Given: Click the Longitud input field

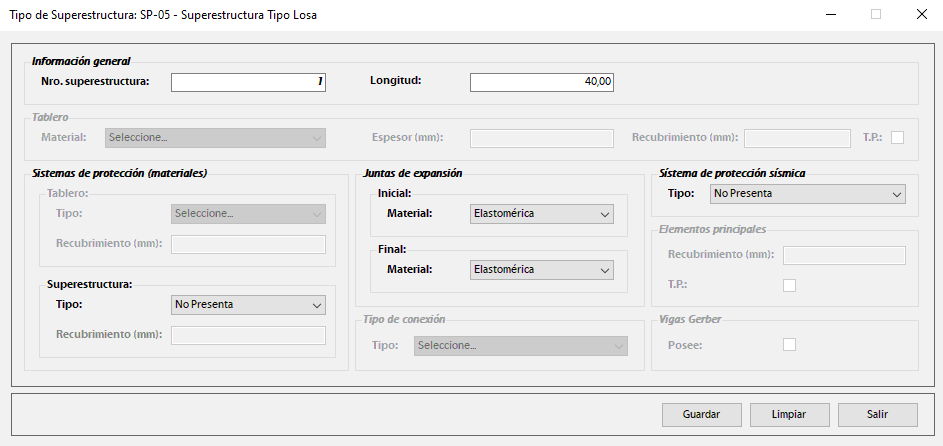Looking at the screenshot, I should point(541,82).
